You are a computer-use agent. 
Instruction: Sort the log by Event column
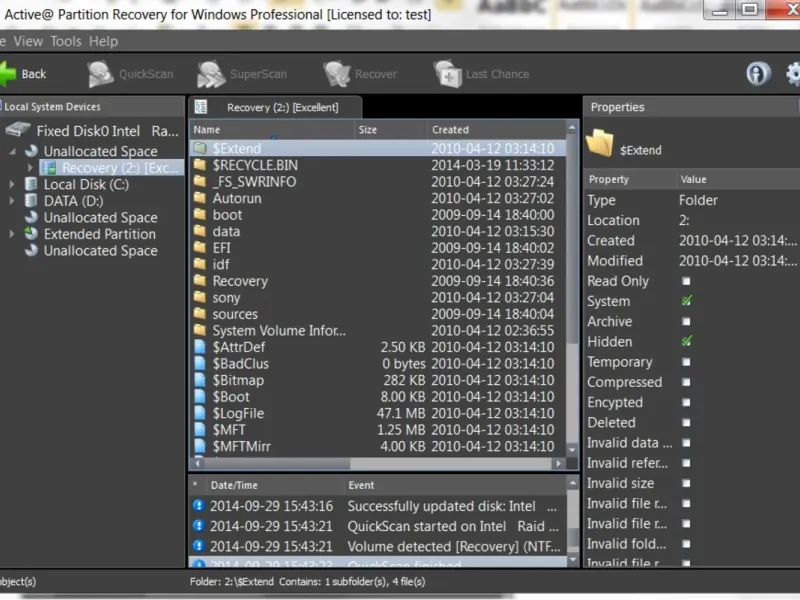[x=455, y=485]
